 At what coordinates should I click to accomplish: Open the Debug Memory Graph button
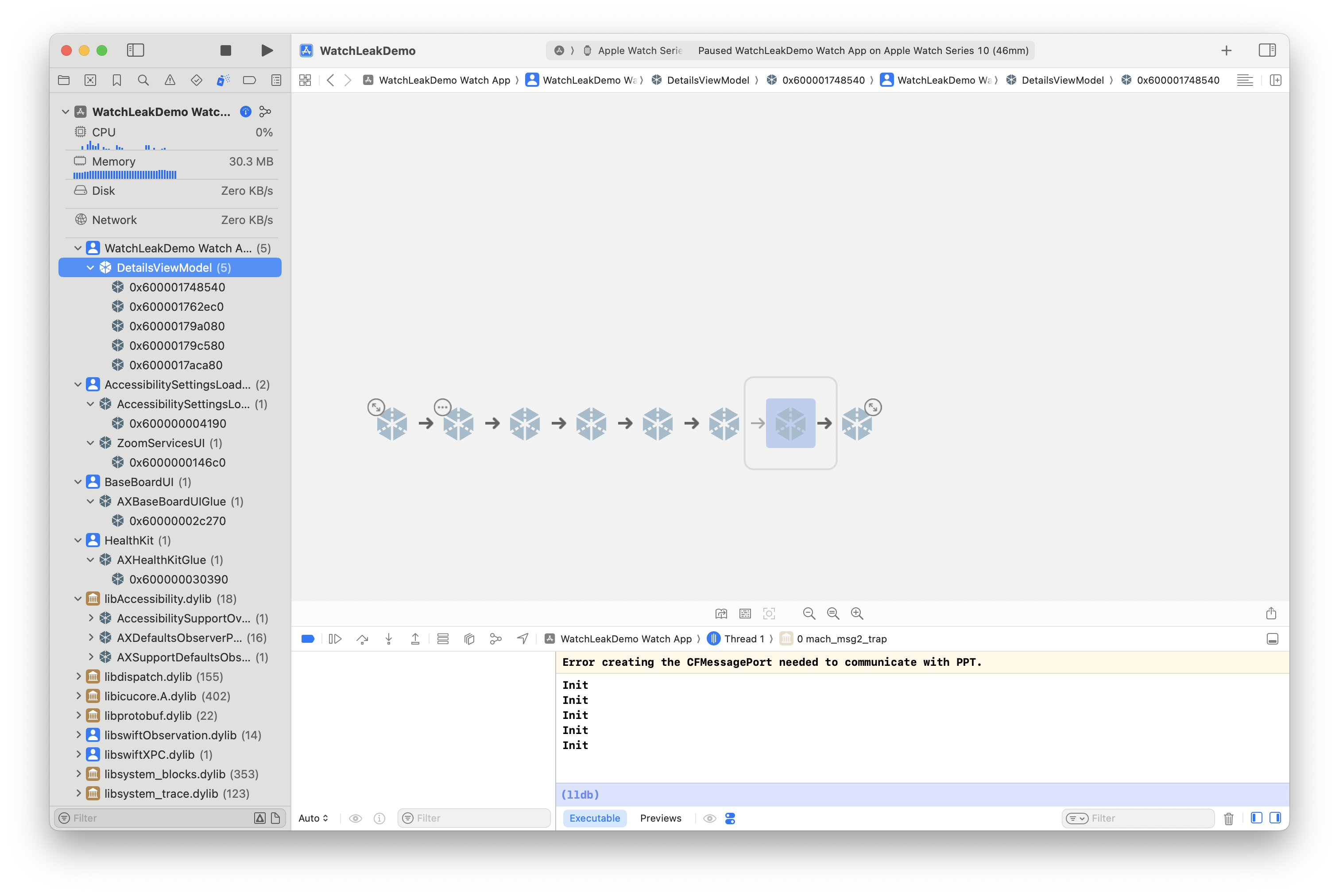(x=495, y=639)
